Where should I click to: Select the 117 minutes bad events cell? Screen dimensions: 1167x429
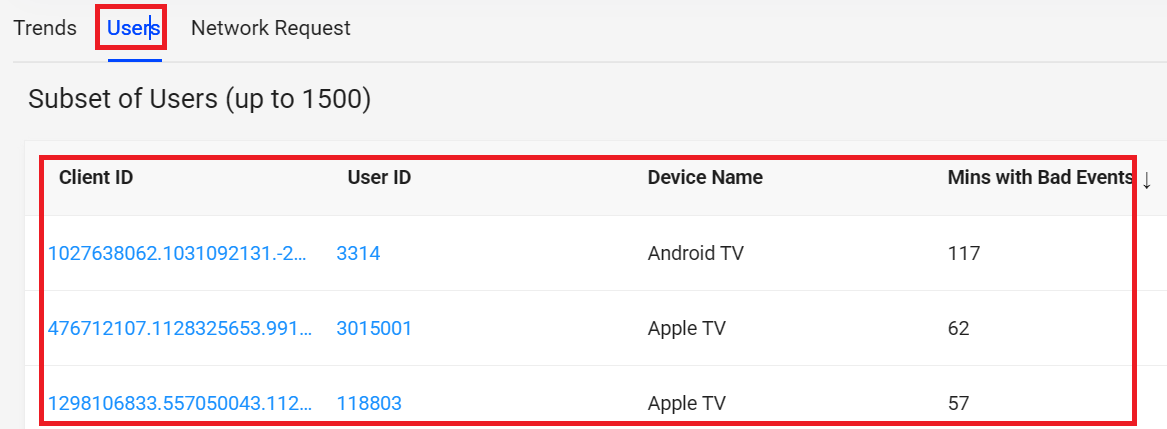[x=964, y=253]
